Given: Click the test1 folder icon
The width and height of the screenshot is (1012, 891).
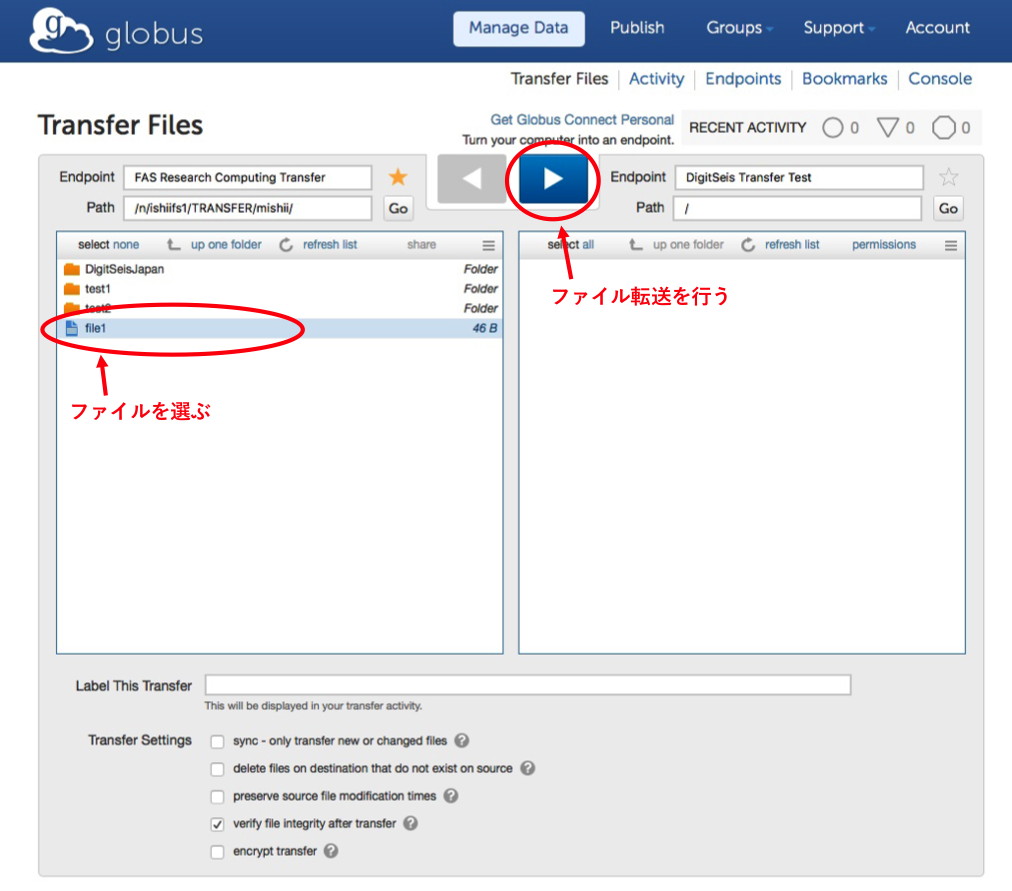Looking at the screenshot, I should point(72,289).
